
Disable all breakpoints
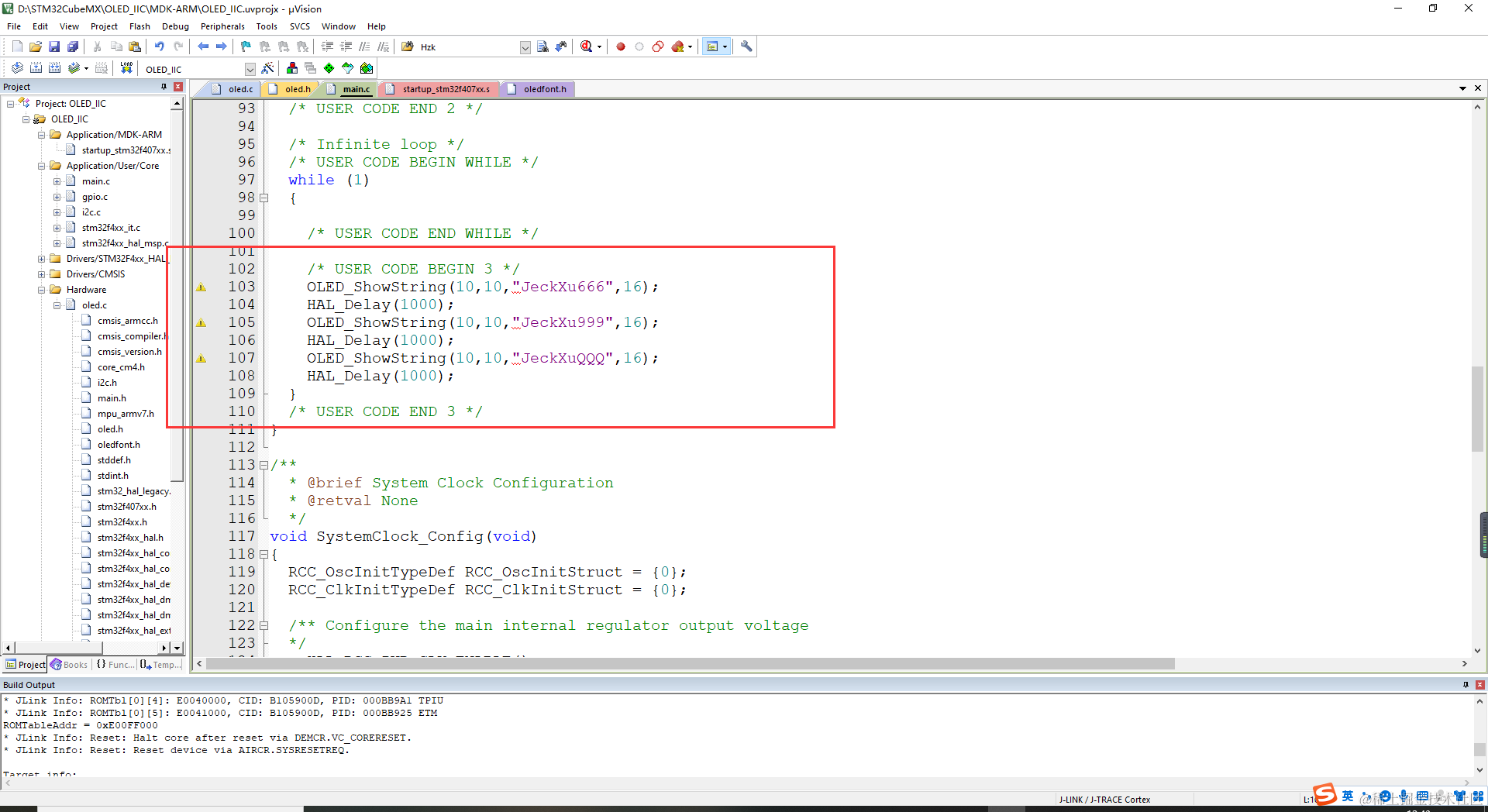(x=658, y=46)
